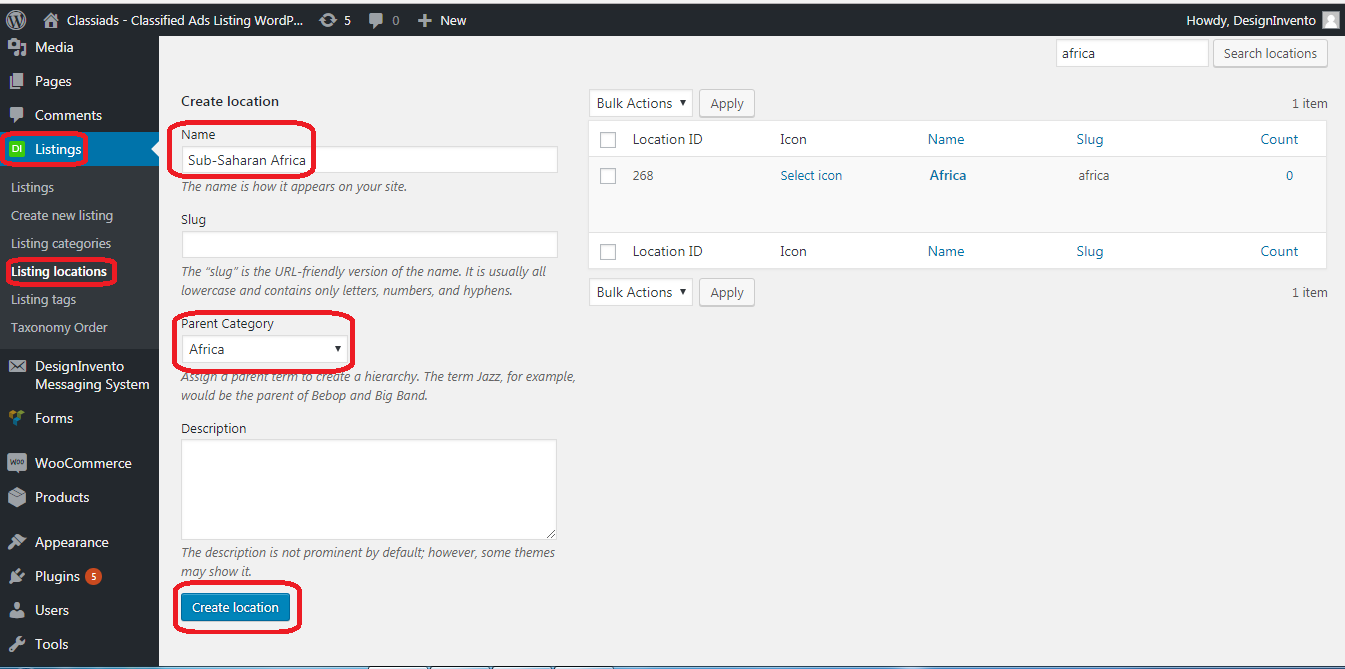The width and height of the screenshot is (1345, 669).
Task: Open the top Bulk Actions dropdown
Action: pos(640,103)
